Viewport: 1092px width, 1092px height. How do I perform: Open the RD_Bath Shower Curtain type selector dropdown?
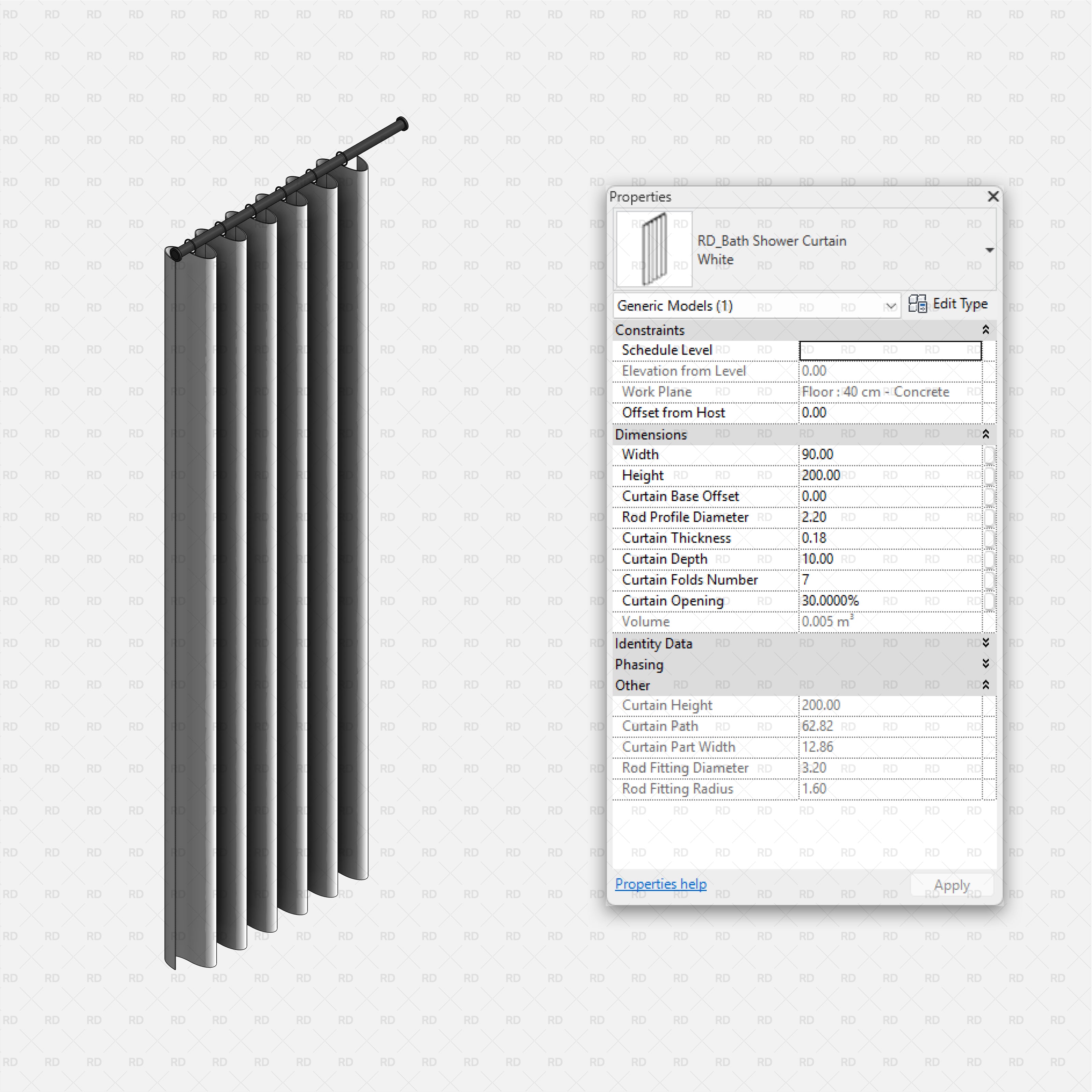tap(989, 250)
